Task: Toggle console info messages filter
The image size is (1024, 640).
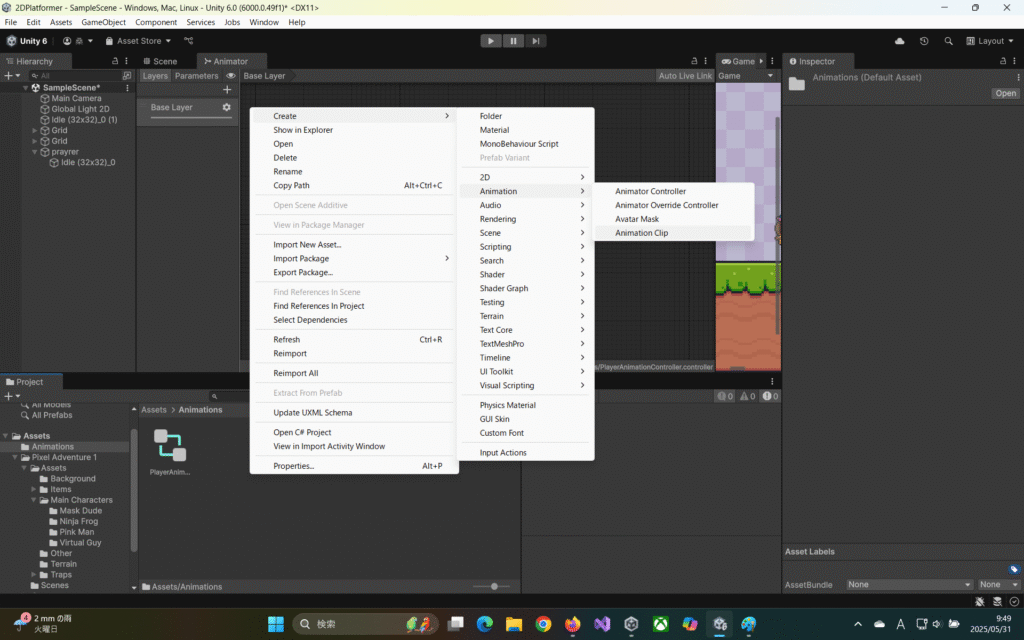Action: tap(725, 396)
